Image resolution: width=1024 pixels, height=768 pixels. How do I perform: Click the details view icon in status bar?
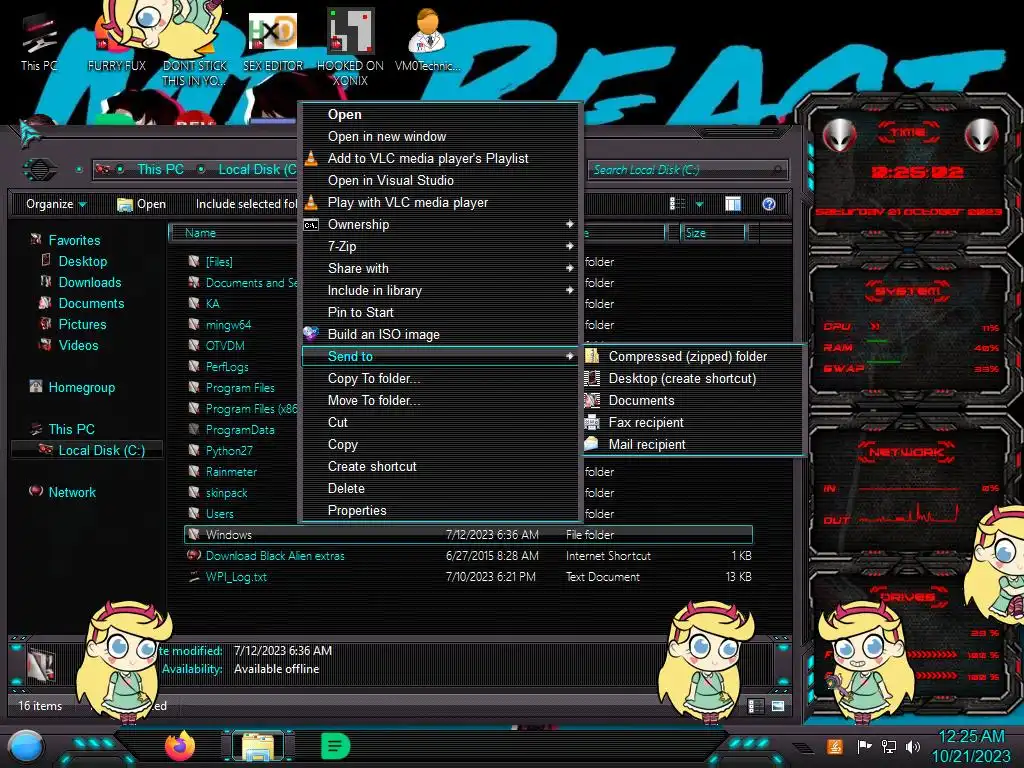coord(756,706)
